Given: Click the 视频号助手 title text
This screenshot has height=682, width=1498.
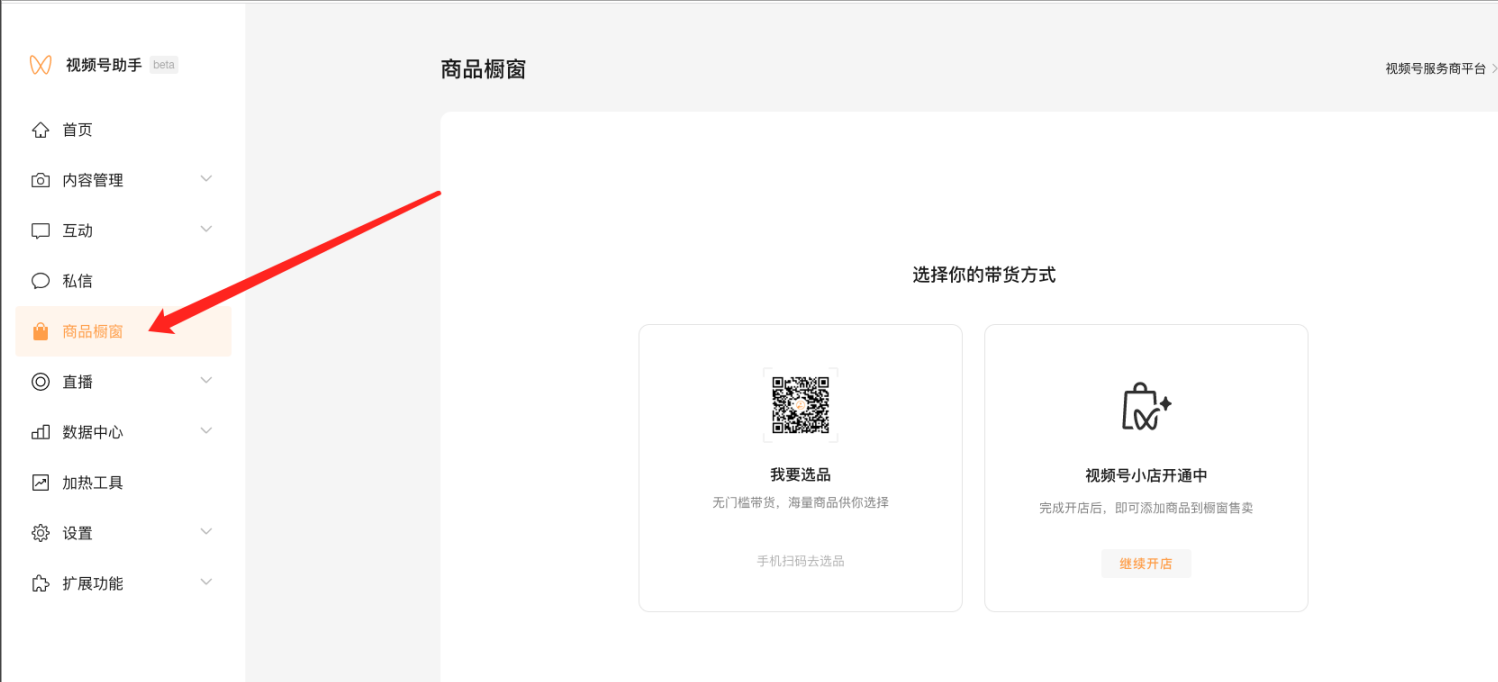Looking at the screenshot, I should click(x=104, y=65).
